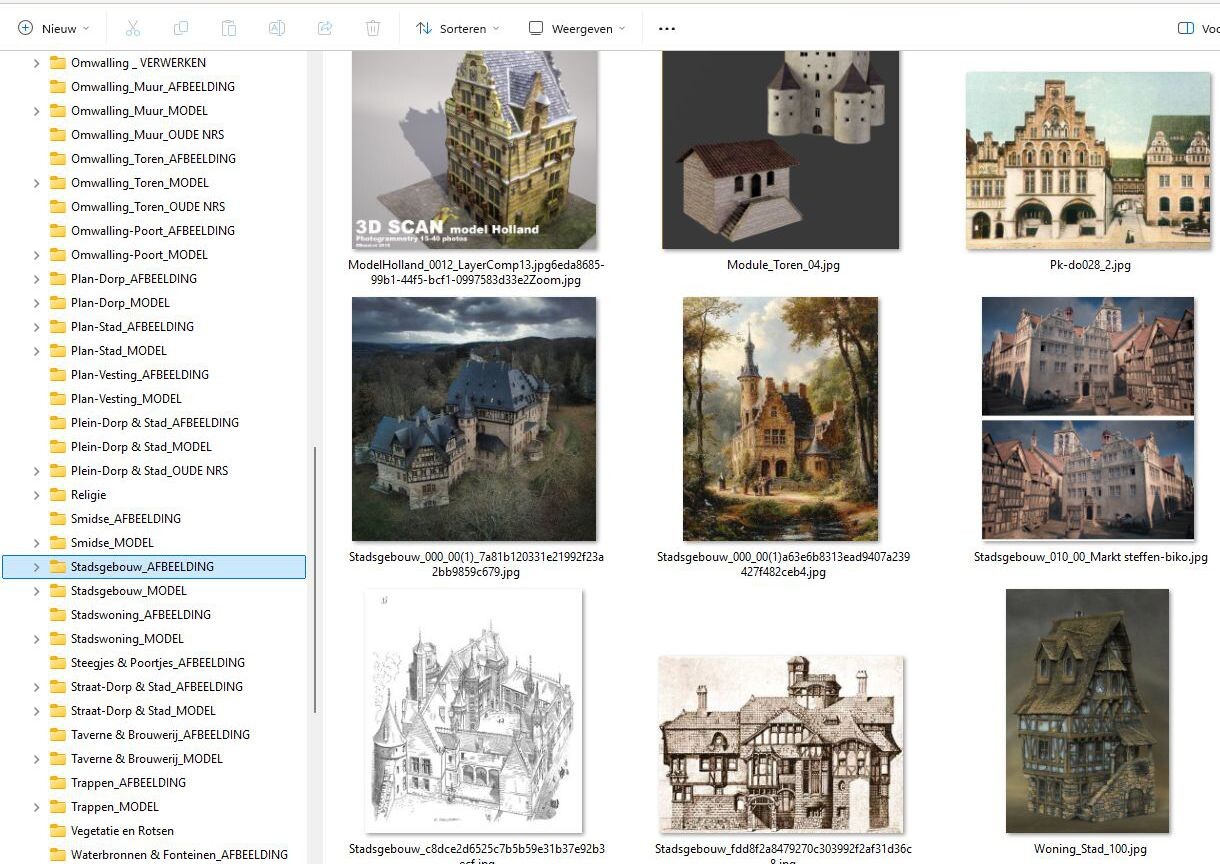1220x864 pixels.
Task: Open the Vegetatie en Rotsen folder
Action: pyautogui.click(x=122, y=831)
